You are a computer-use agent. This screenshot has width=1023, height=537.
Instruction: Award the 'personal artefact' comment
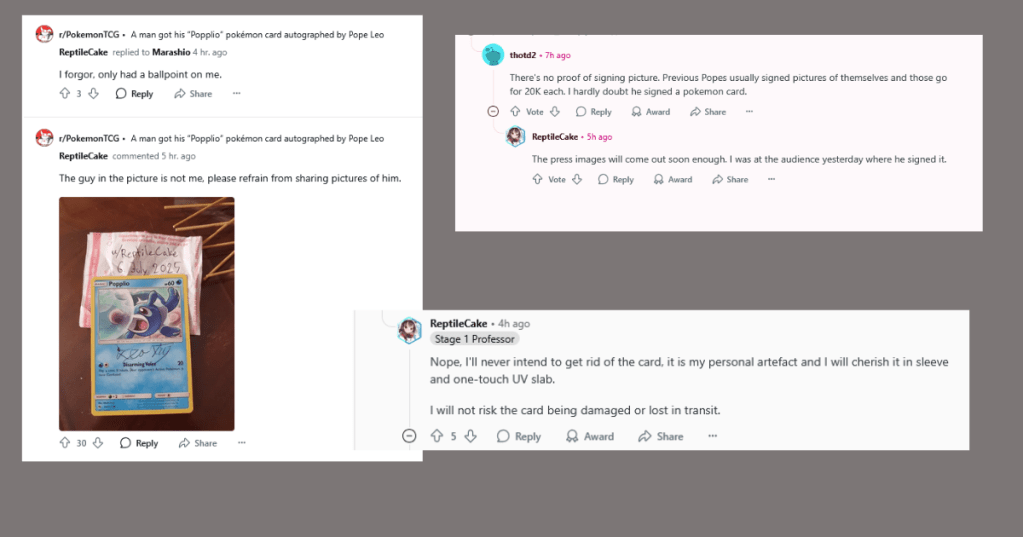(x=591, y=436)
